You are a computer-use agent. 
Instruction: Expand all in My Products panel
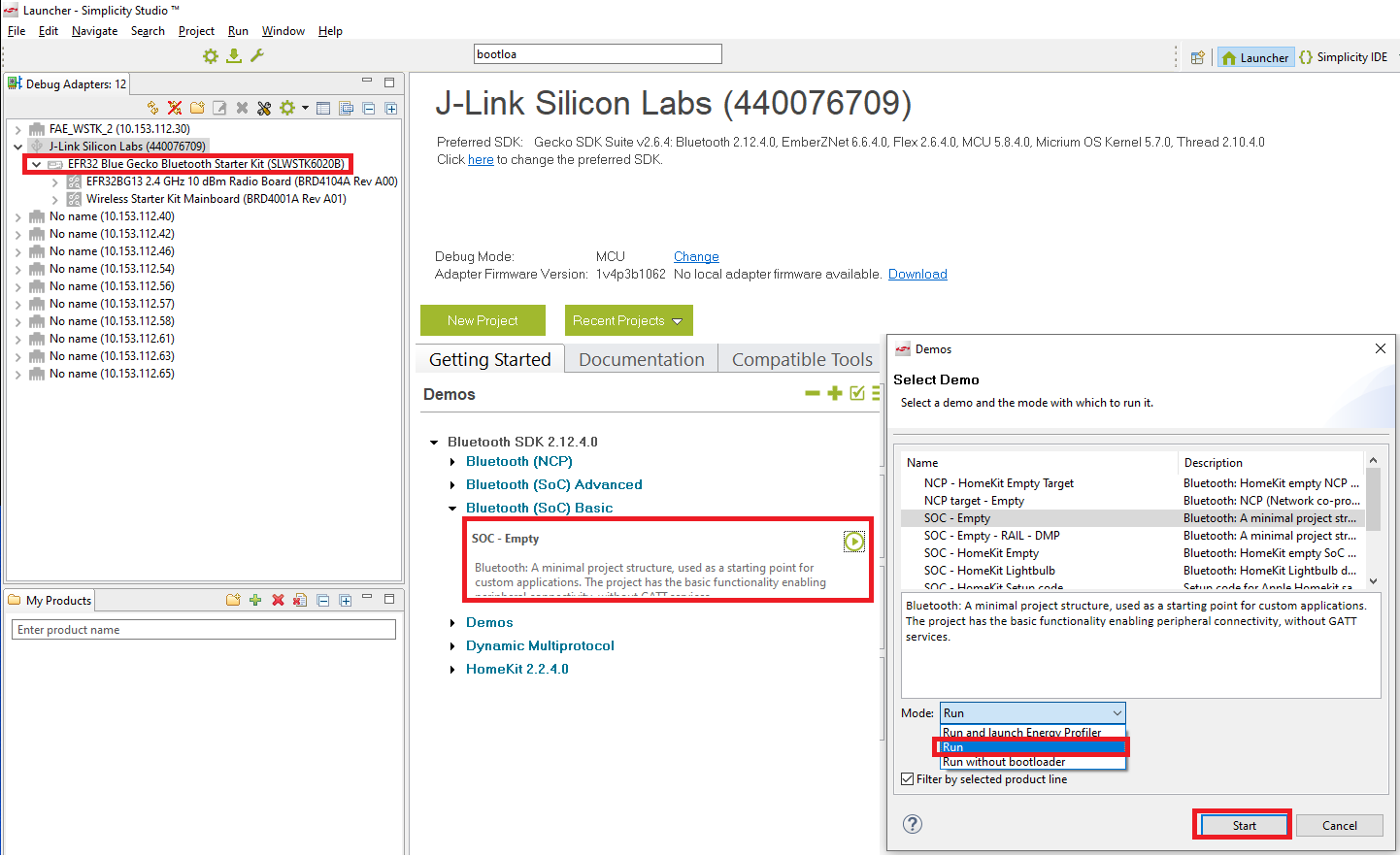346,600
